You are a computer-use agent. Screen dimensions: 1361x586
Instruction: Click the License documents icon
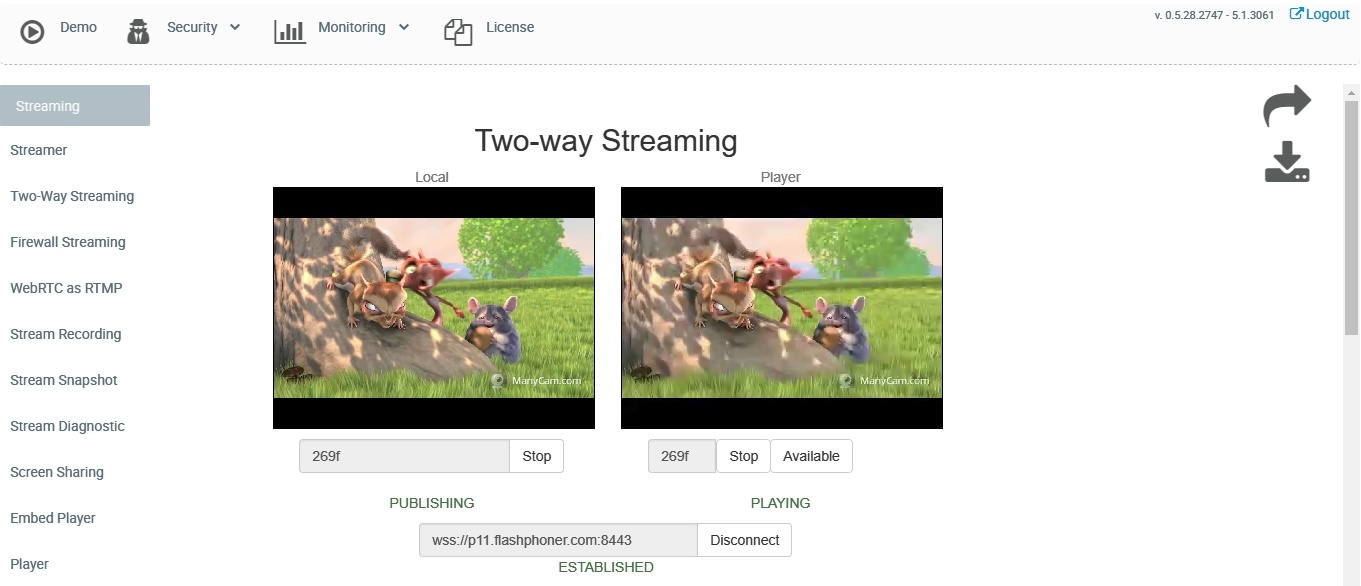tap(458, 31)
